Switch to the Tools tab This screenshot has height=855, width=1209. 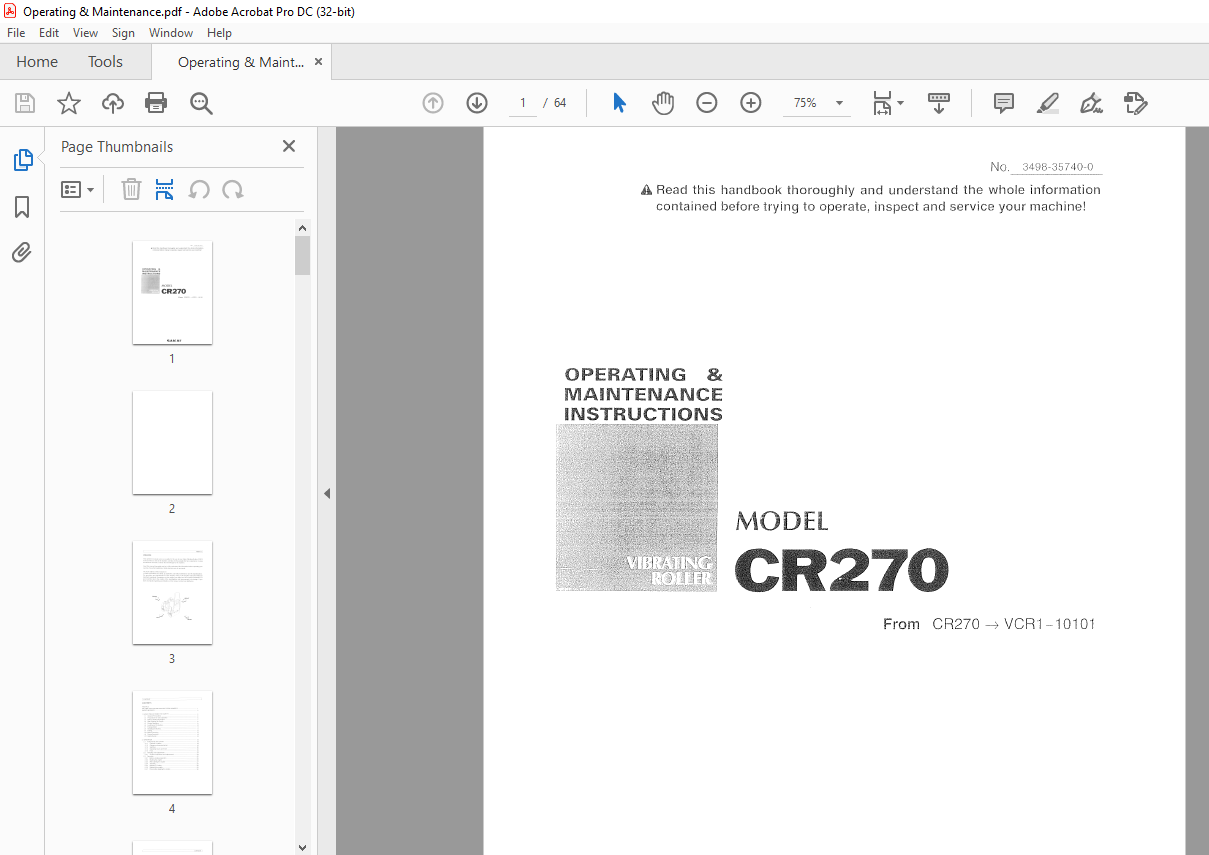pos(105,62)
